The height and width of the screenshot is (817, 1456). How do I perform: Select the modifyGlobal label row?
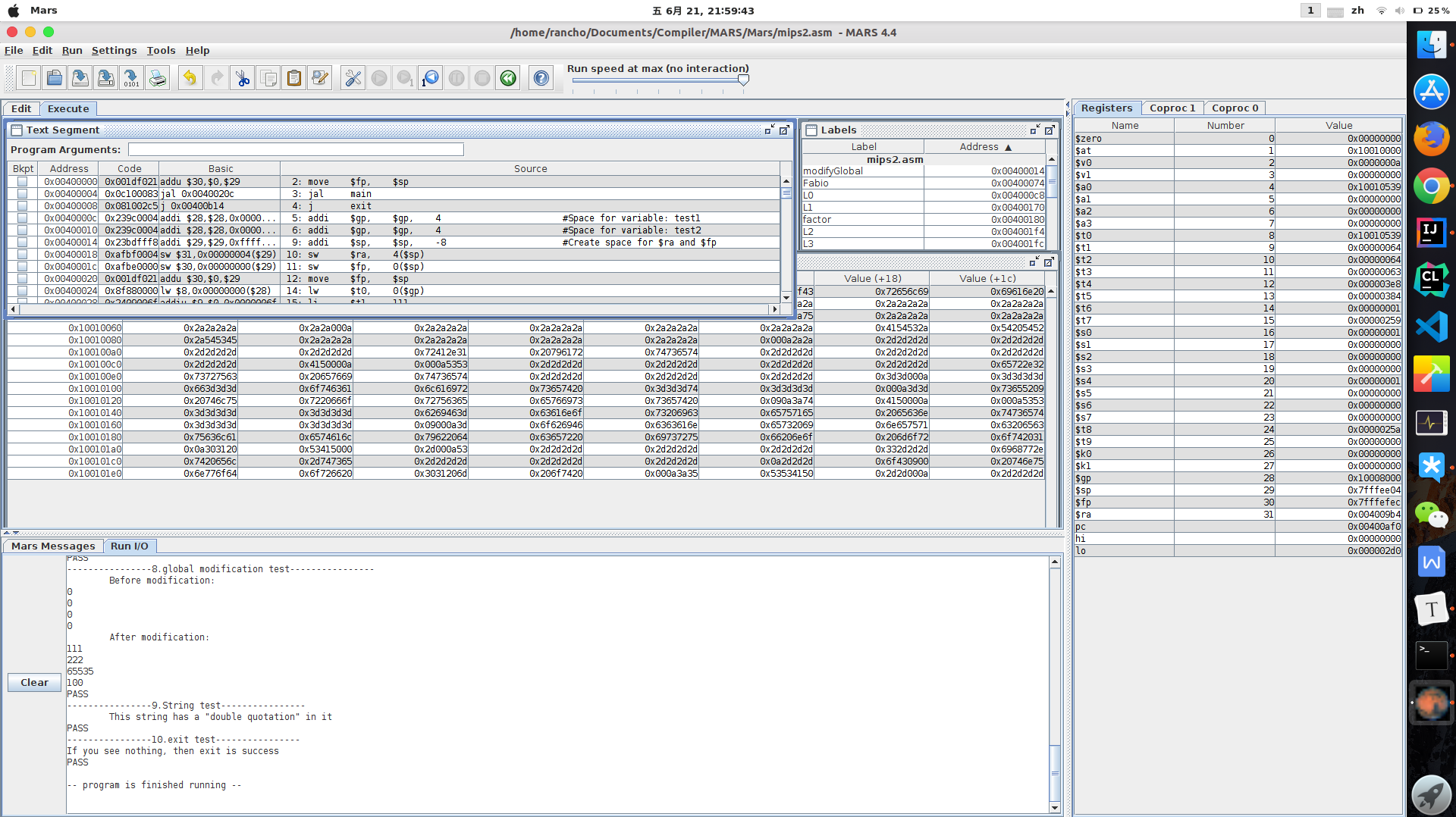tap(924, 171)
